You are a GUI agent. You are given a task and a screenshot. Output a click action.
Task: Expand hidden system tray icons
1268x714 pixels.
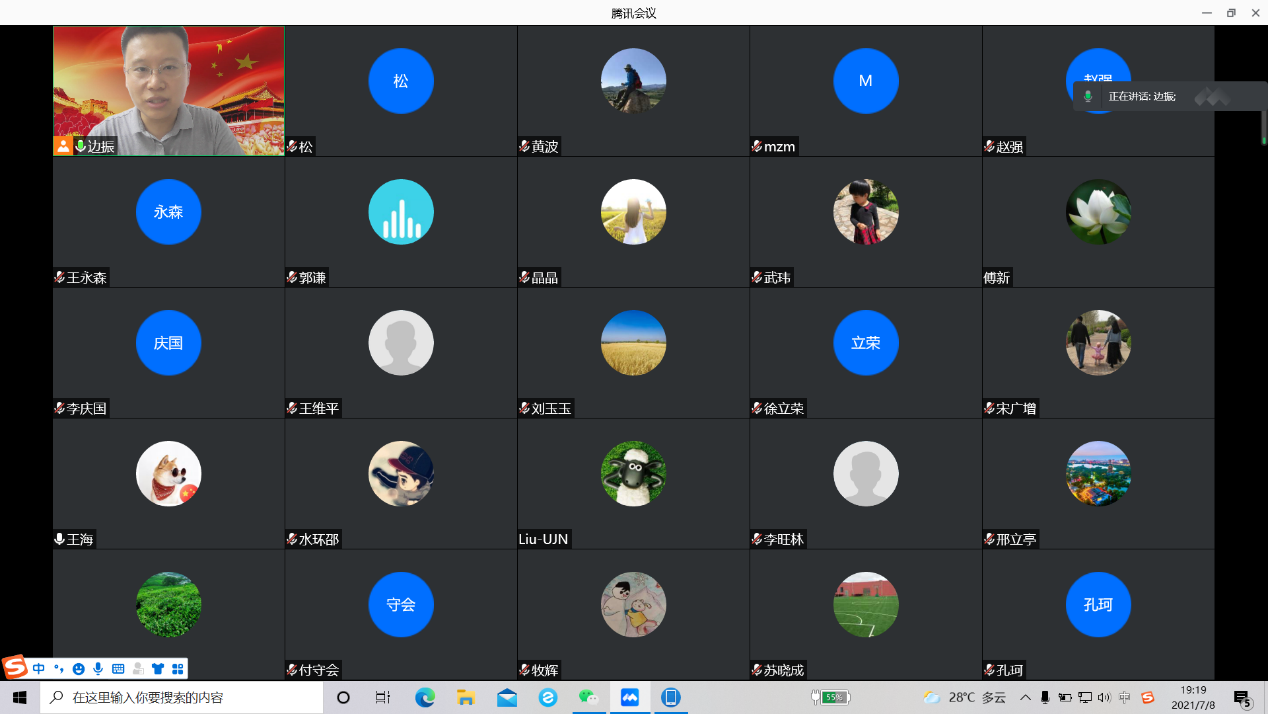(x=1025, y=697)
